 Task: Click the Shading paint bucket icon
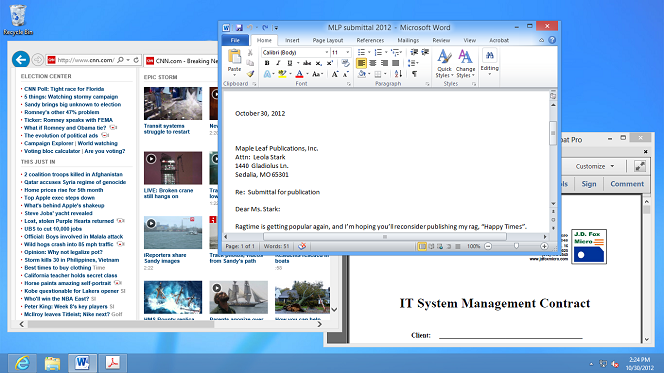(362, 74)
